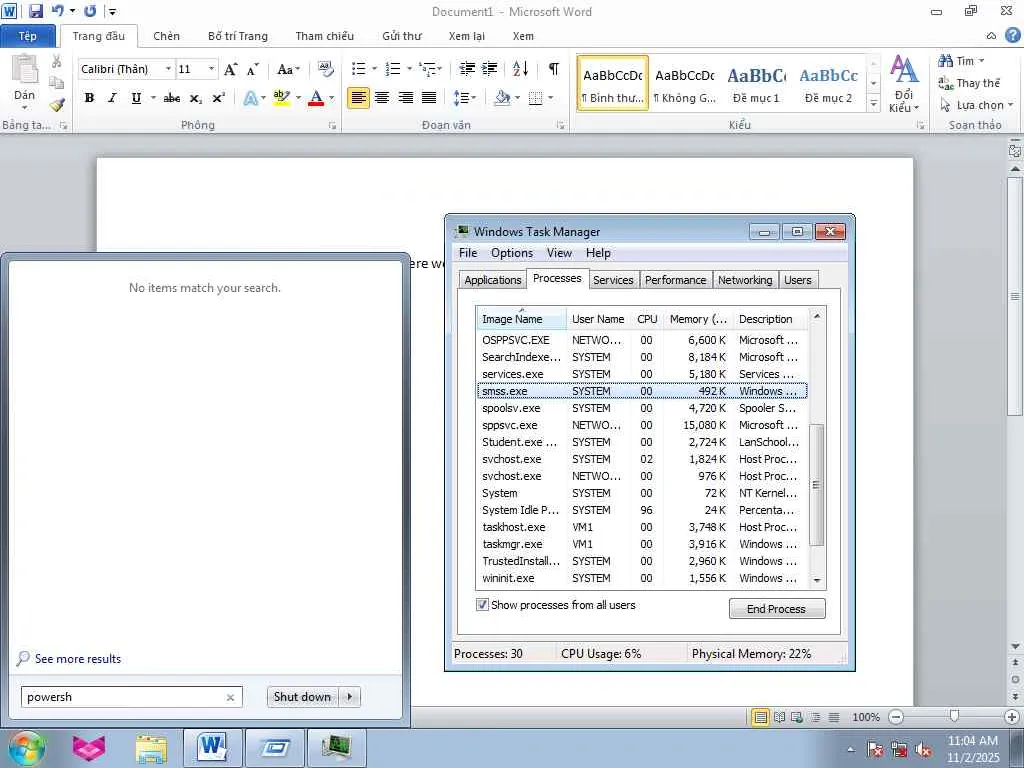1024x768 pixels.
Task: Click zoom out minus button
Action: pos(897,716)
